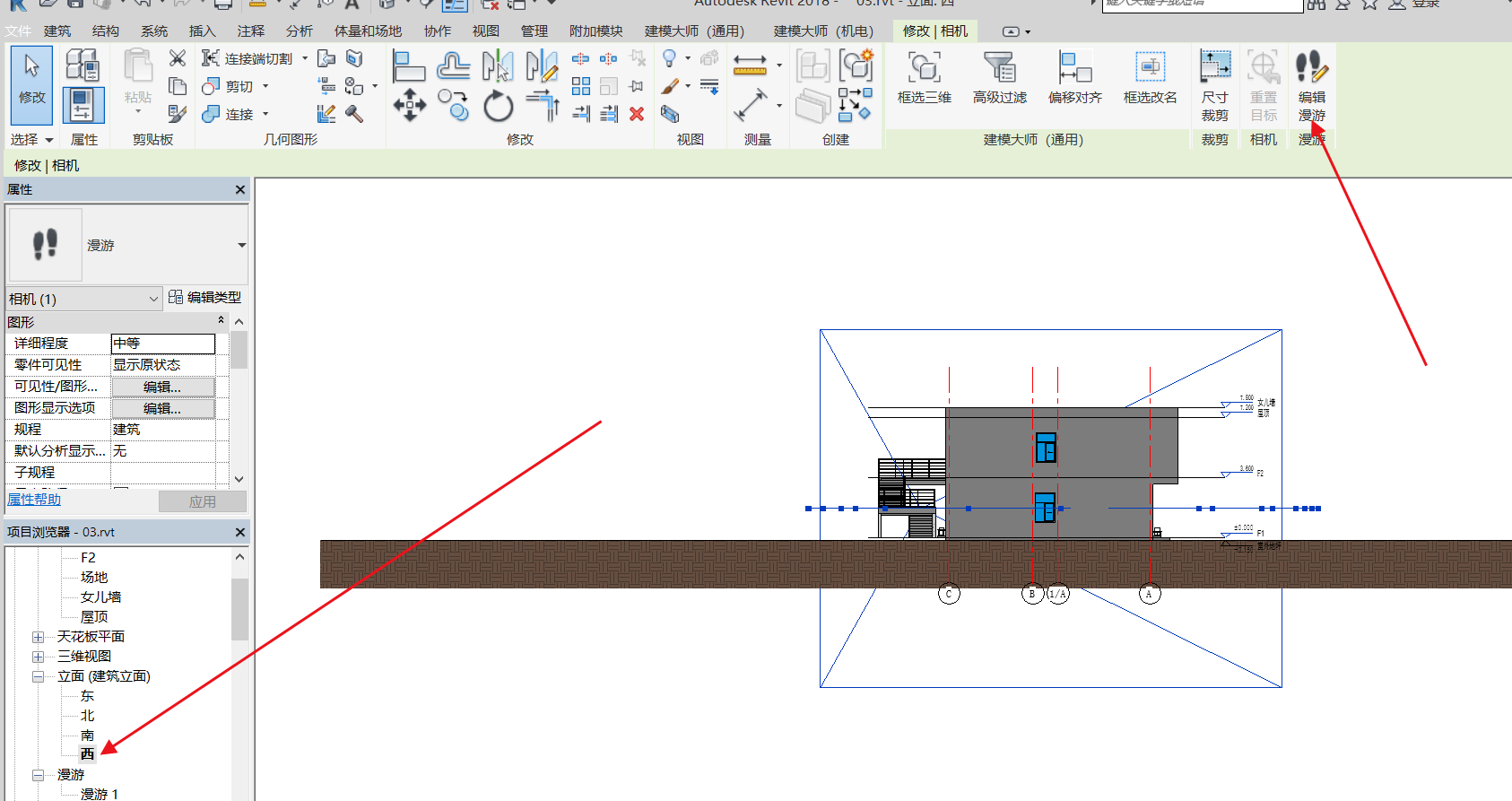Click the 详细程度 value field showing 中等

click(162, 344)
